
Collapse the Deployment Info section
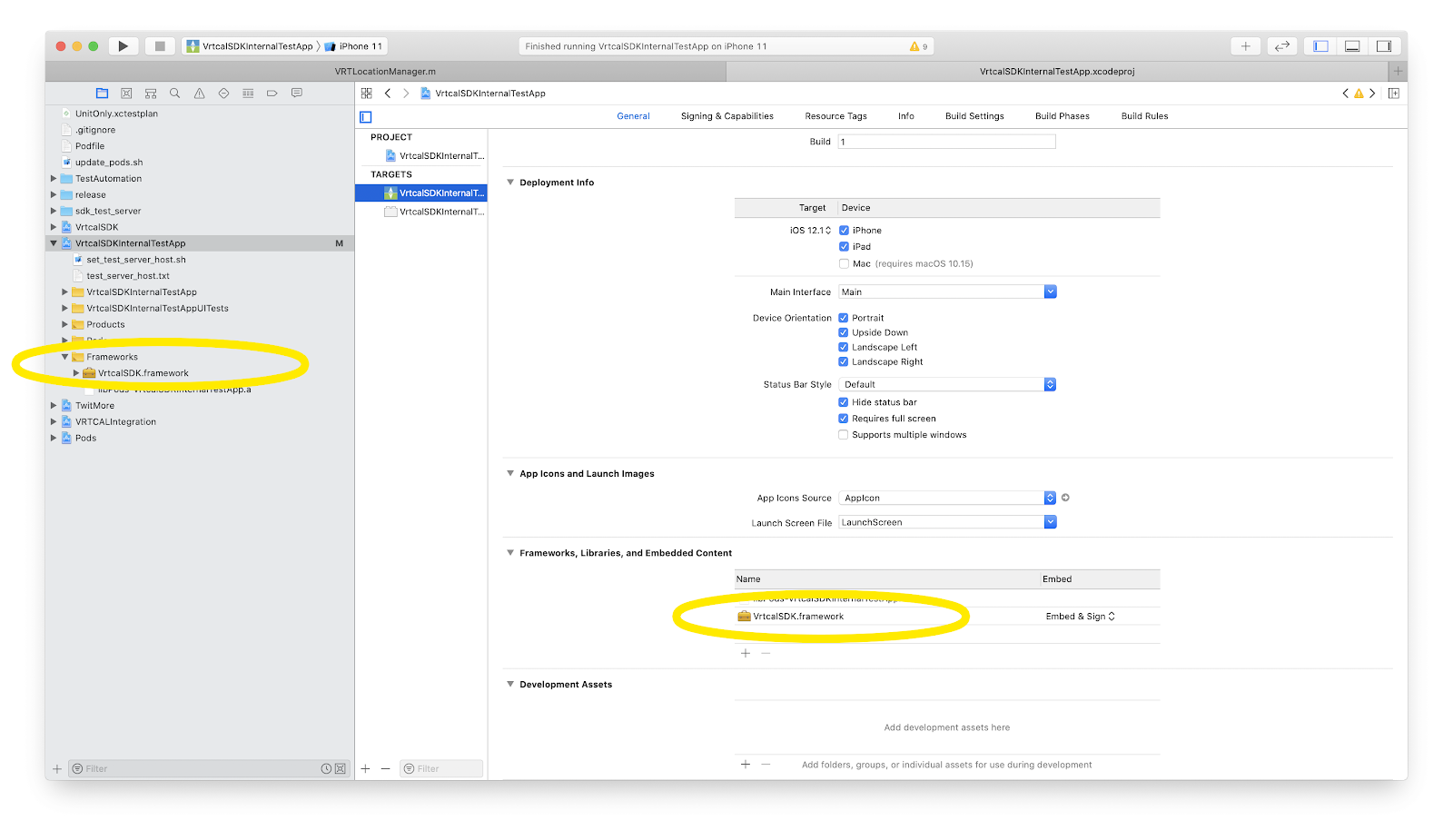pyautogui.click(x=510, y=183)
